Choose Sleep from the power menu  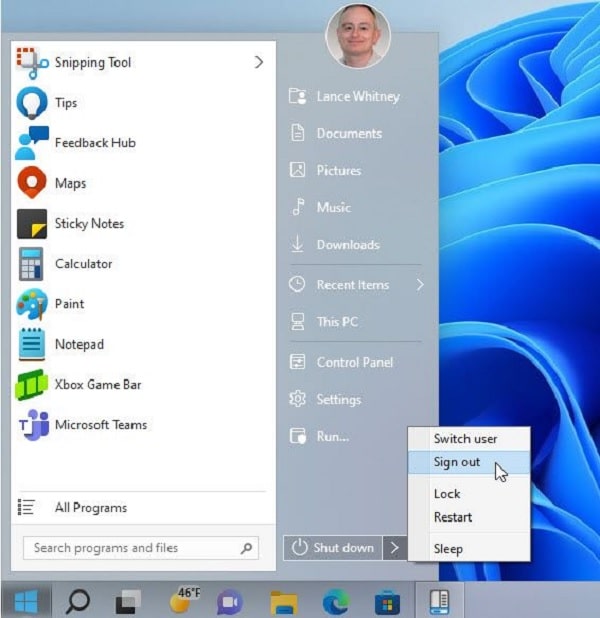pyautogui.click(x=469, y=549)
